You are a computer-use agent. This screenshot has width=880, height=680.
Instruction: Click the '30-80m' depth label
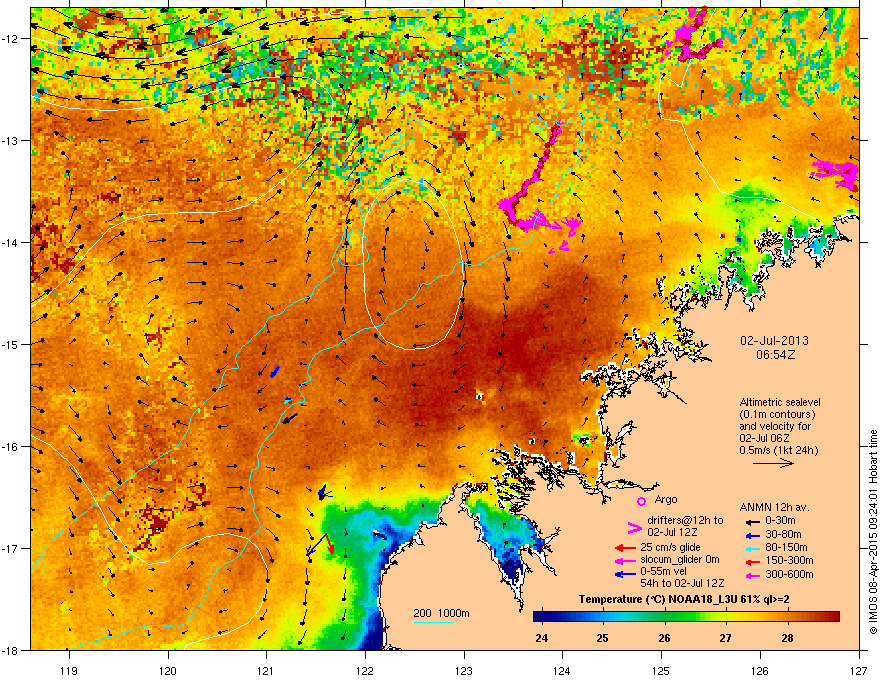click(783, 534)
